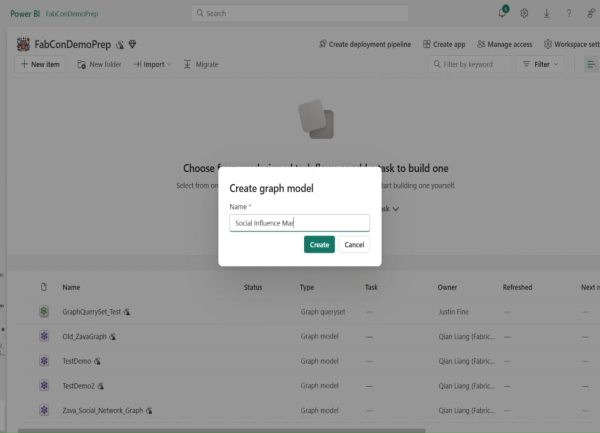Open the settings gear icon

coord(524,13)
